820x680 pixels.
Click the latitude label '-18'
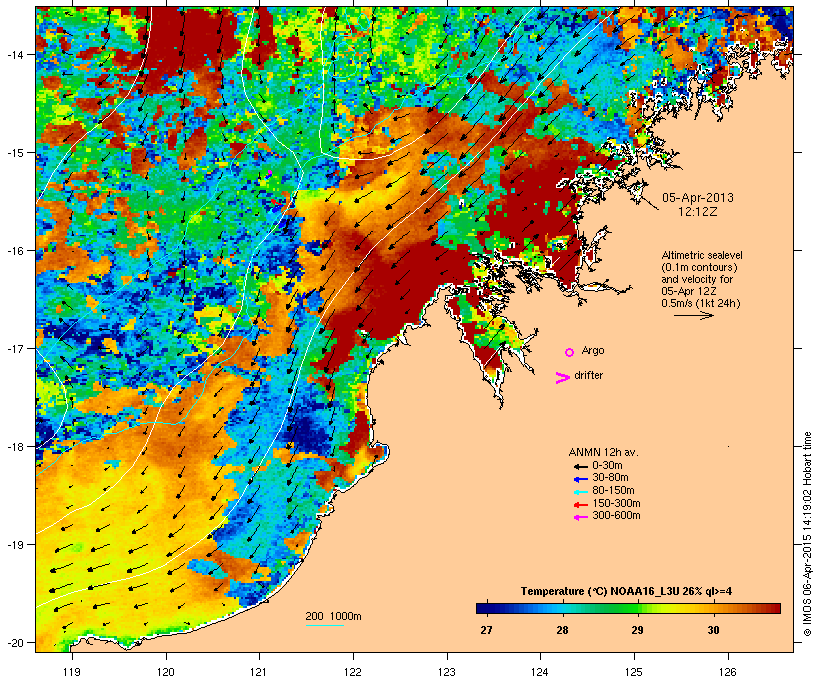click(x=15, y=447)
